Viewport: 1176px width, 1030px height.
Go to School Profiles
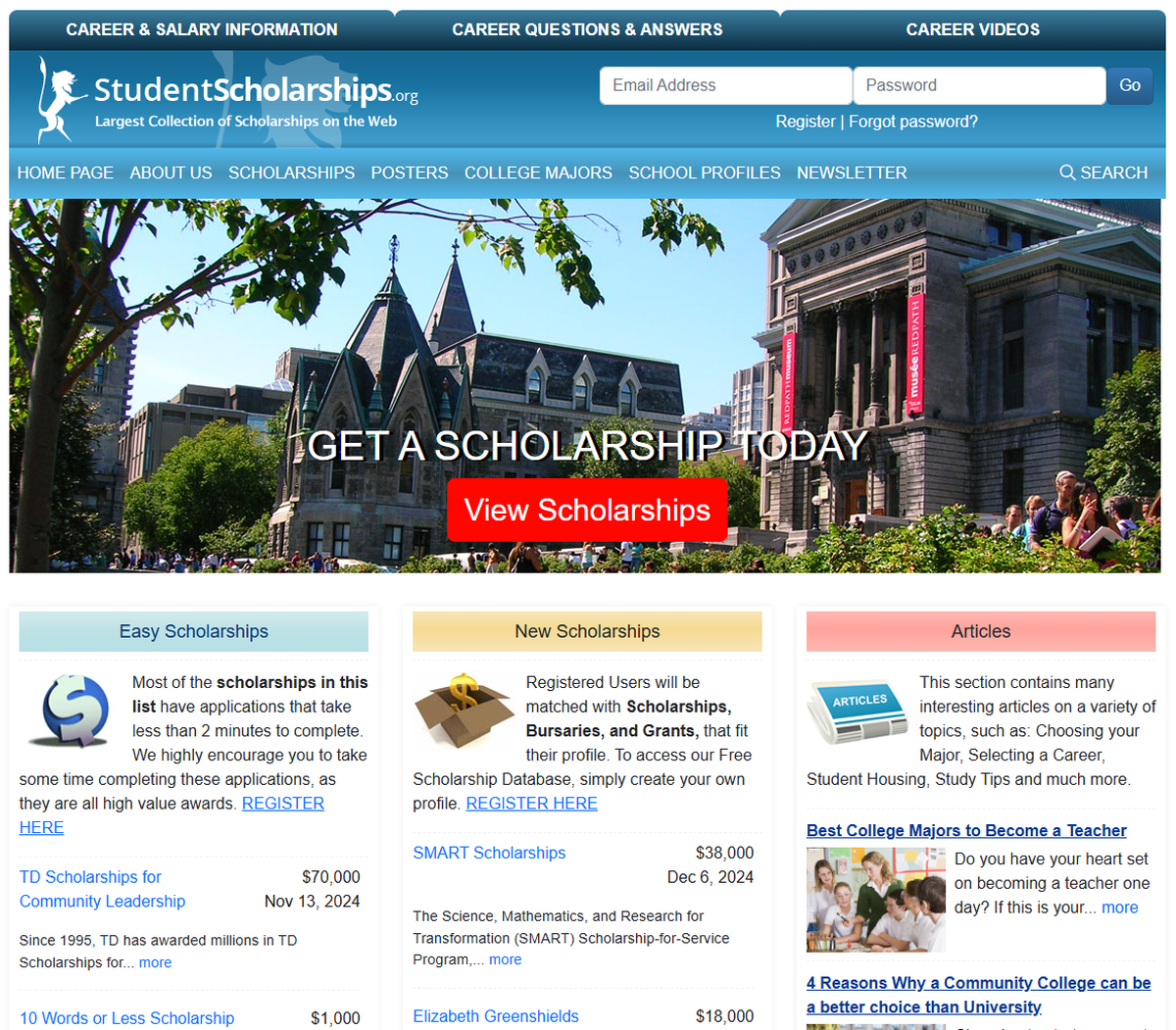pyautogui.click(x=704, y=172)
